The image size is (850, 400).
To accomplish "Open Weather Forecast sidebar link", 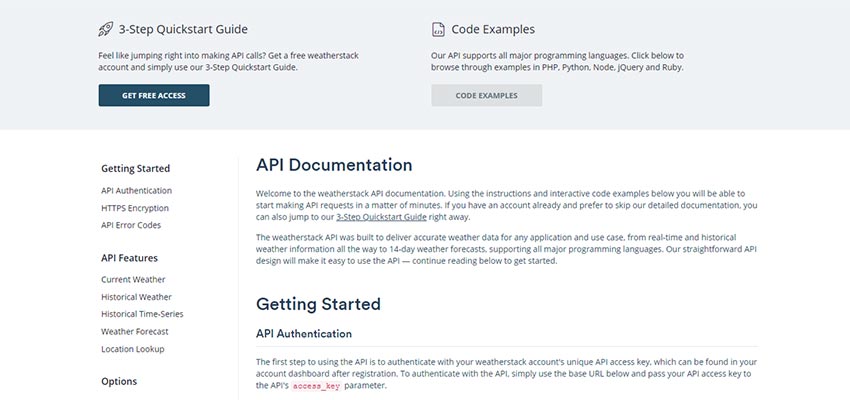I will (x=135, y=332).
